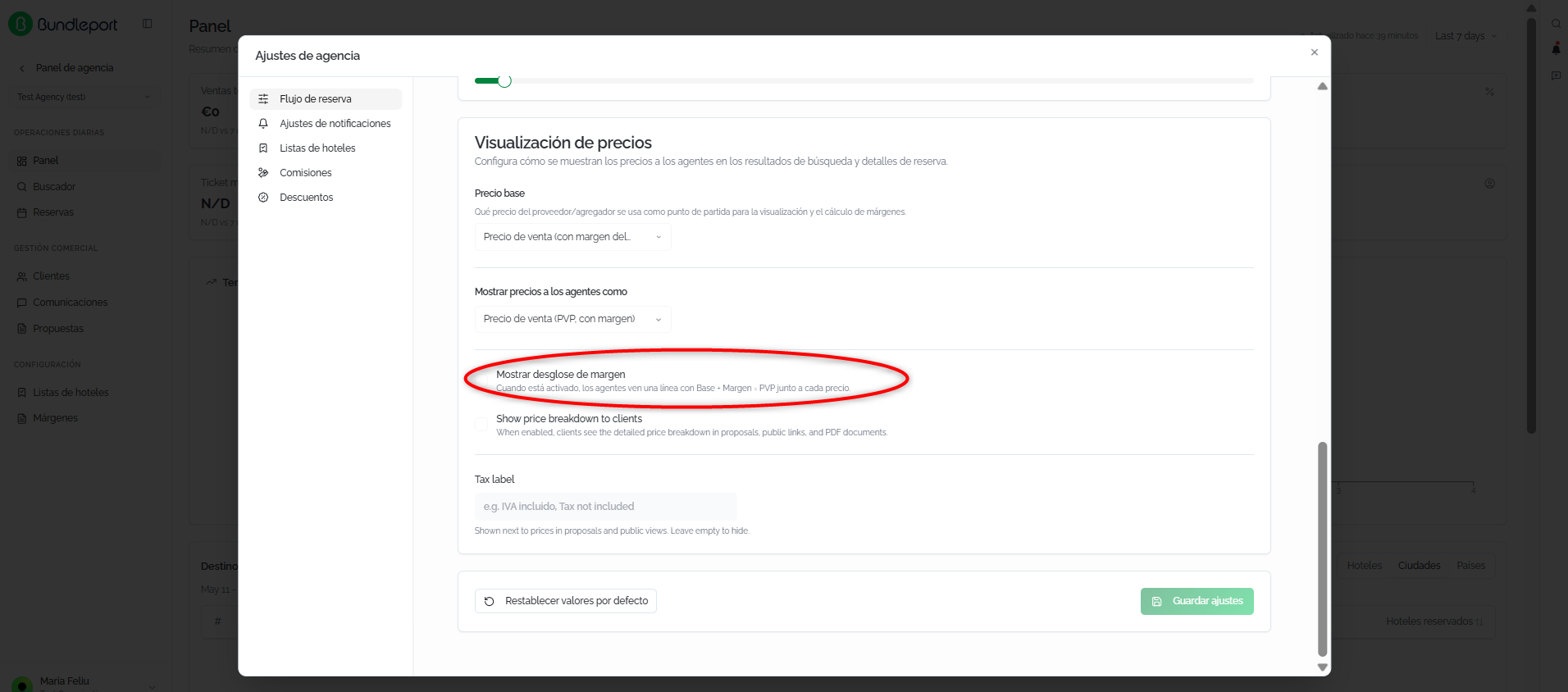Open the Last 7 days range dropdown

tap(1466, 36)
